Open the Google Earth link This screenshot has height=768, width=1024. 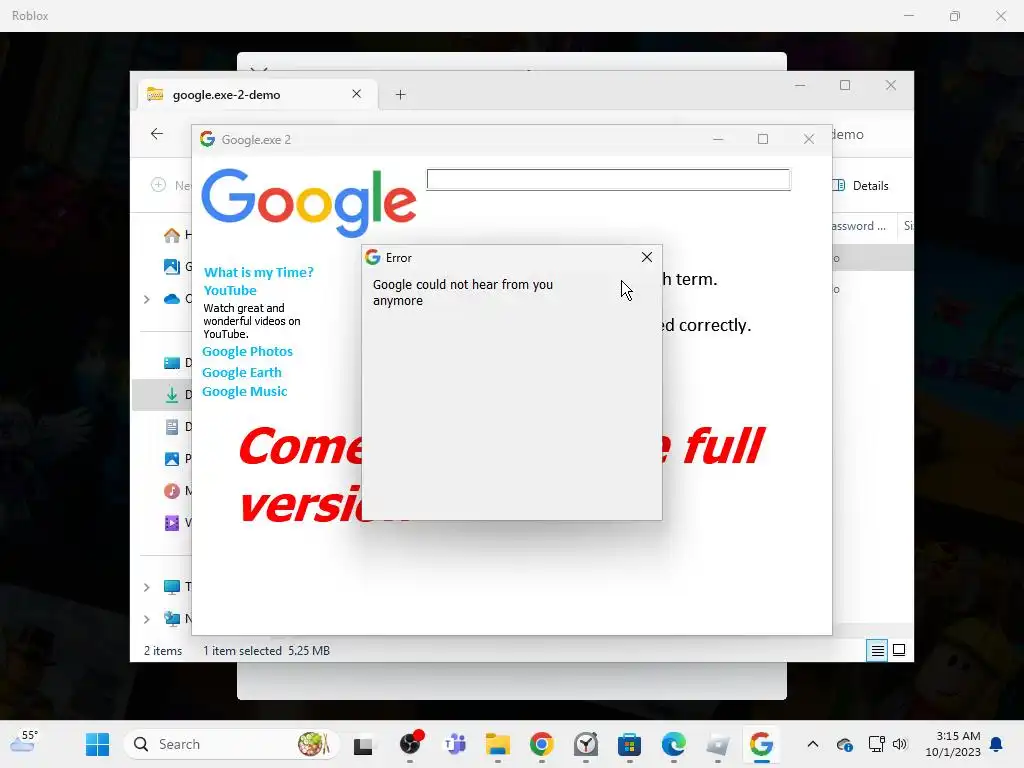[242, 372]
